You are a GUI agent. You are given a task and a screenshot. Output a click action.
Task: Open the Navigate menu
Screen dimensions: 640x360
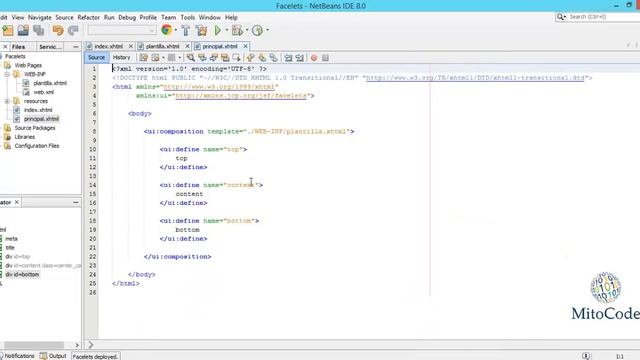coord(40,18)
